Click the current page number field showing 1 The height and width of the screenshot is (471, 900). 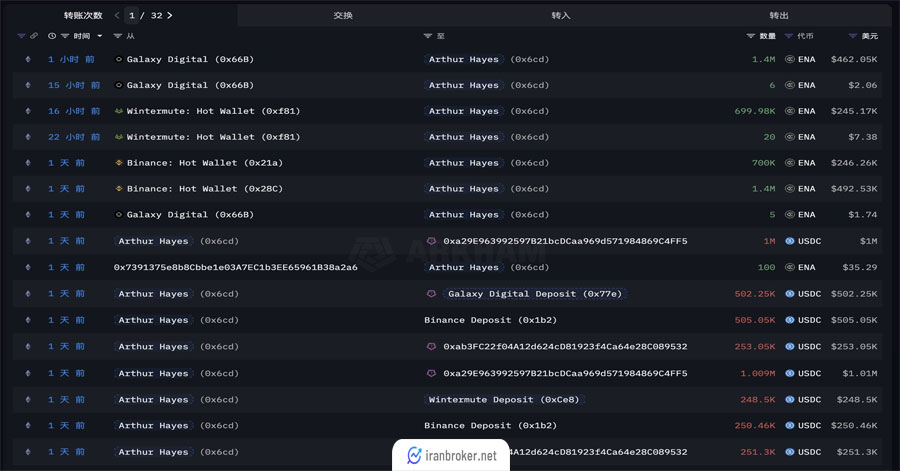tap(131, 15)
